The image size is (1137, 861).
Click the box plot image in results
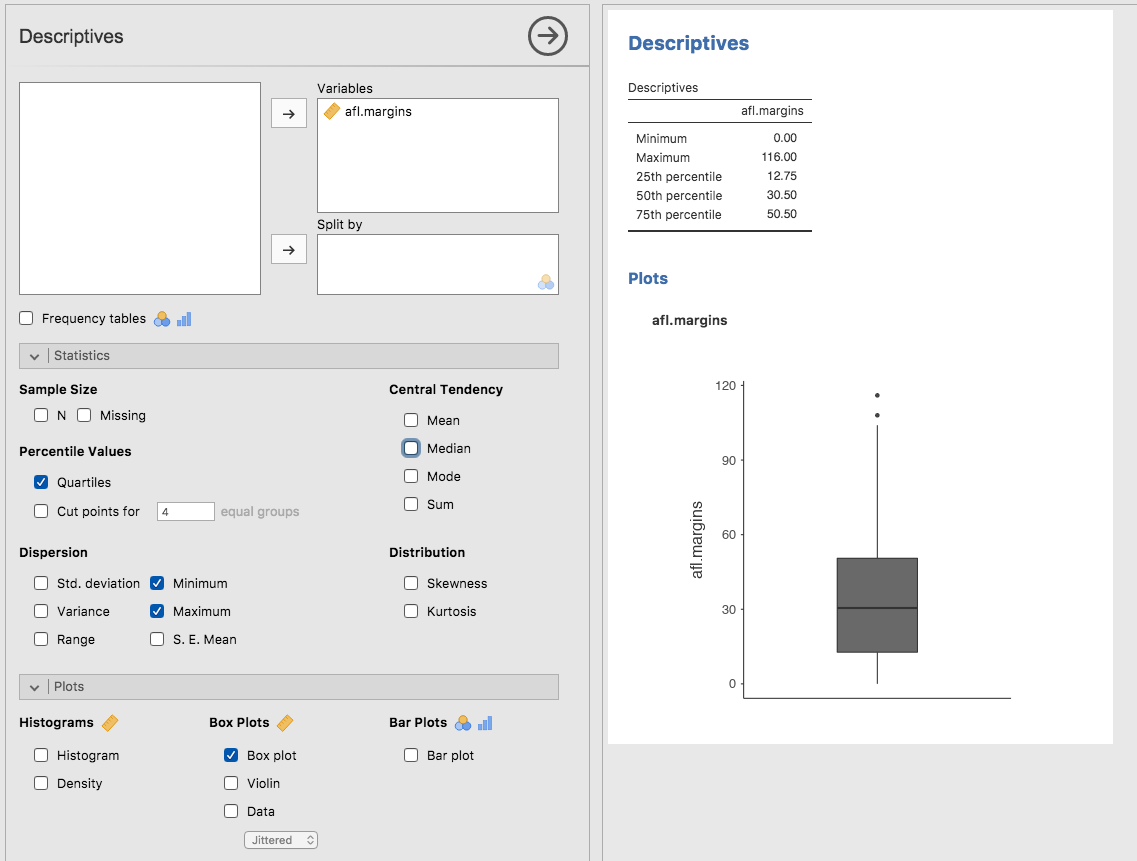point(848,540)
